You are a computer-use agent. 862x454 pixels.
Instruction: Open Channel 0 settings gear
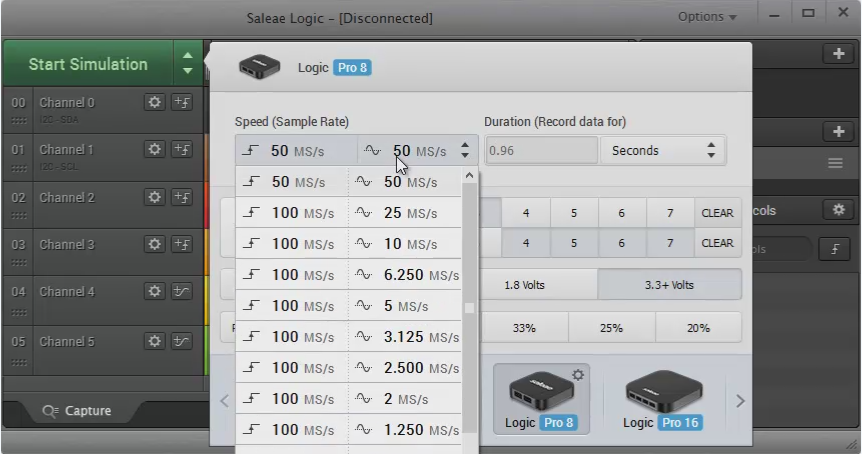click(x=154, y=102)
